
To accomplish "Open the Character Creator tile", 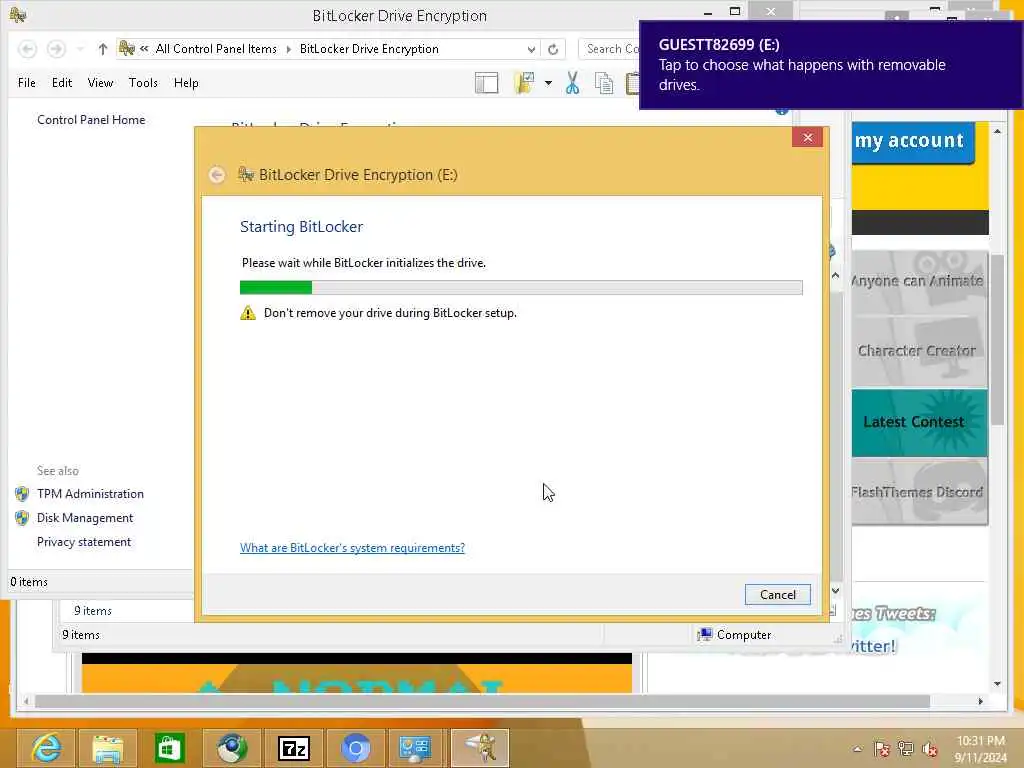I will (x=920, y=351).
